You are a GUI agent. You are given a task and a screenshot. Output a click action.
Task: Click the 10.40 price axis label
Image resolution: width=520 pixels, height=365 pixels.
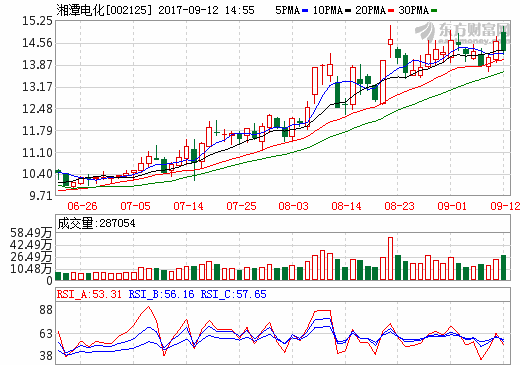click(37, 174)
